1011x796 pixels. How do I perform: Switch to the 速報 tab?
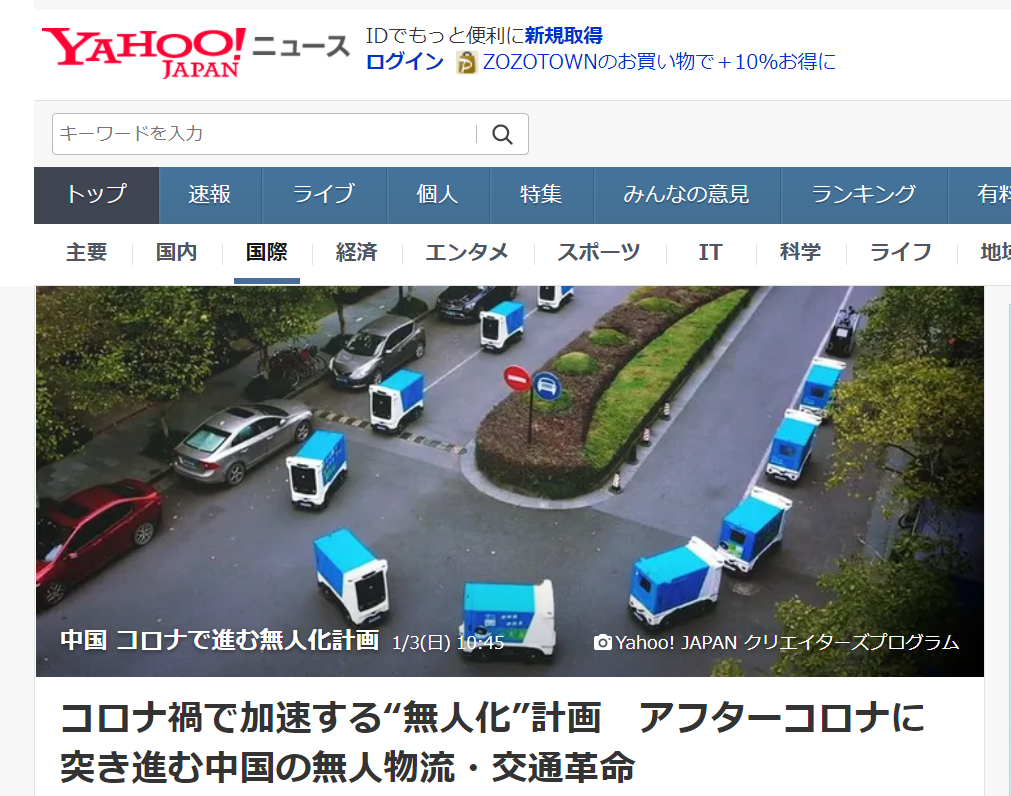click(x=210, y=195)
